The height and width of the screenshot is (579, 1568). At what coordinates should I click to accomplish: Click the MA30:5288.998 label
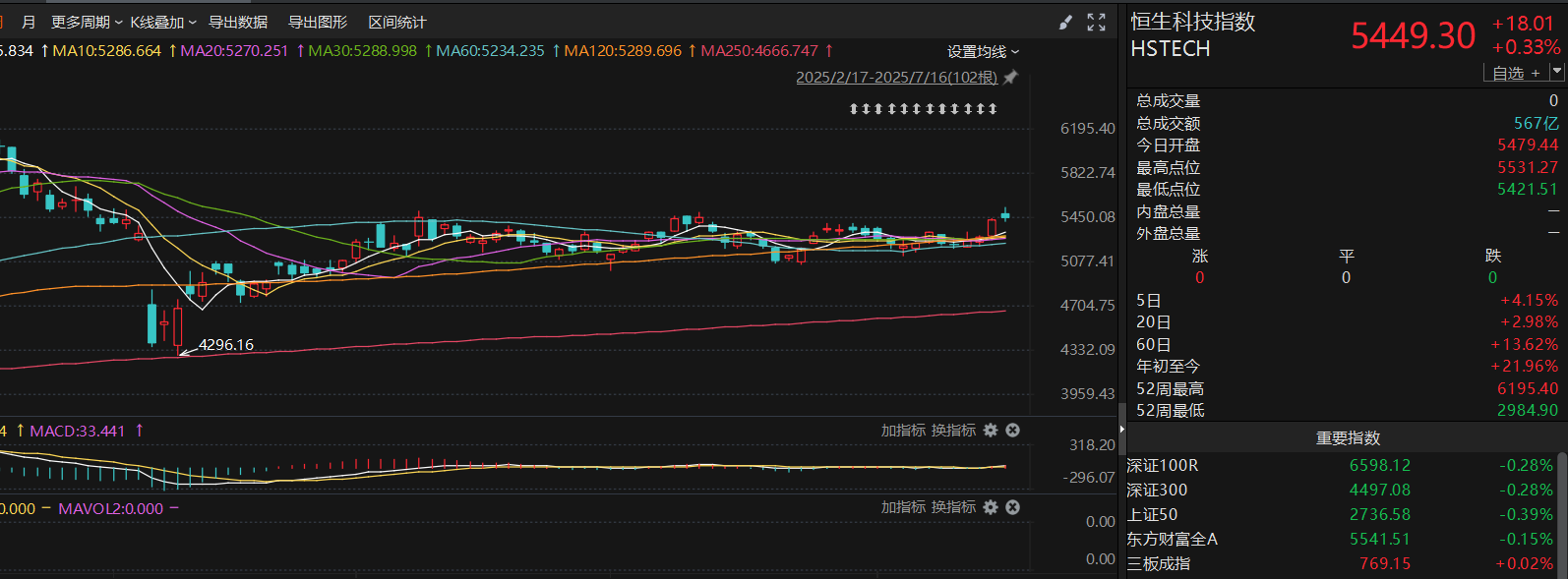[362, 50]
